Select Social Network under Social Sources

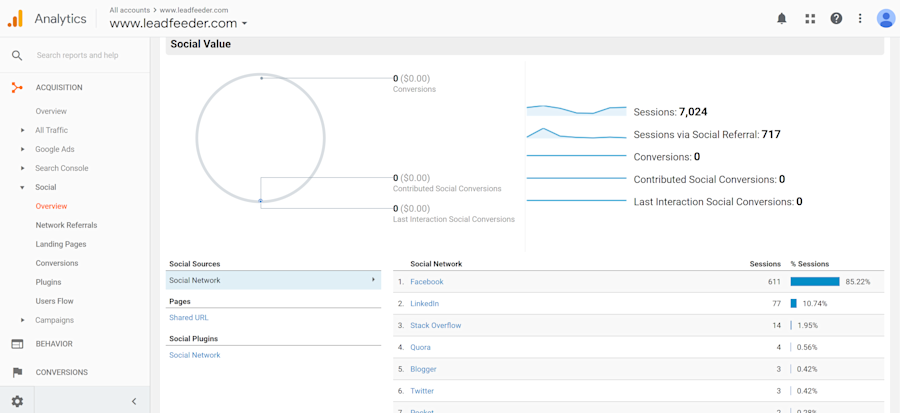coord(273,280)
